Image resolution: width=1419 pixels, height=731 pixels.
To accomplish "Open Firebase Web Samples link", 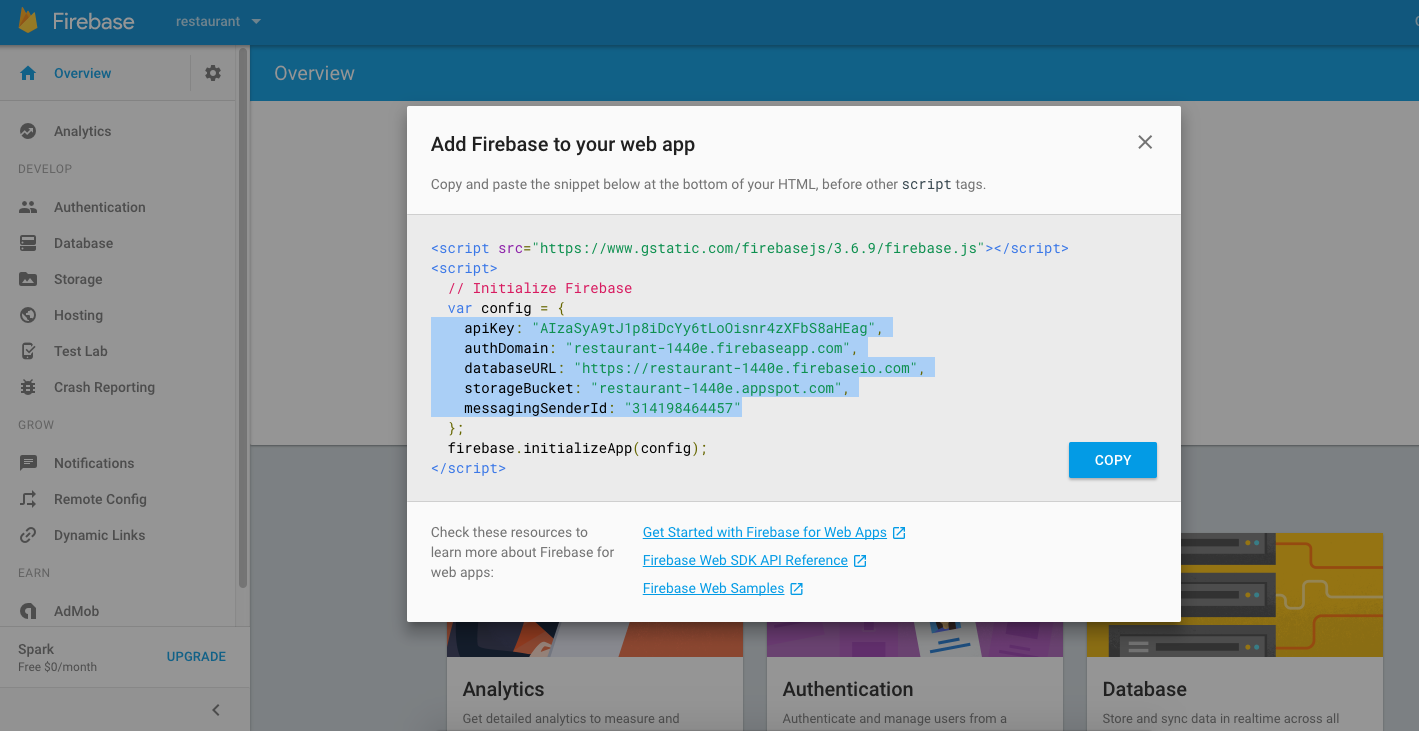I will (713, 588).
